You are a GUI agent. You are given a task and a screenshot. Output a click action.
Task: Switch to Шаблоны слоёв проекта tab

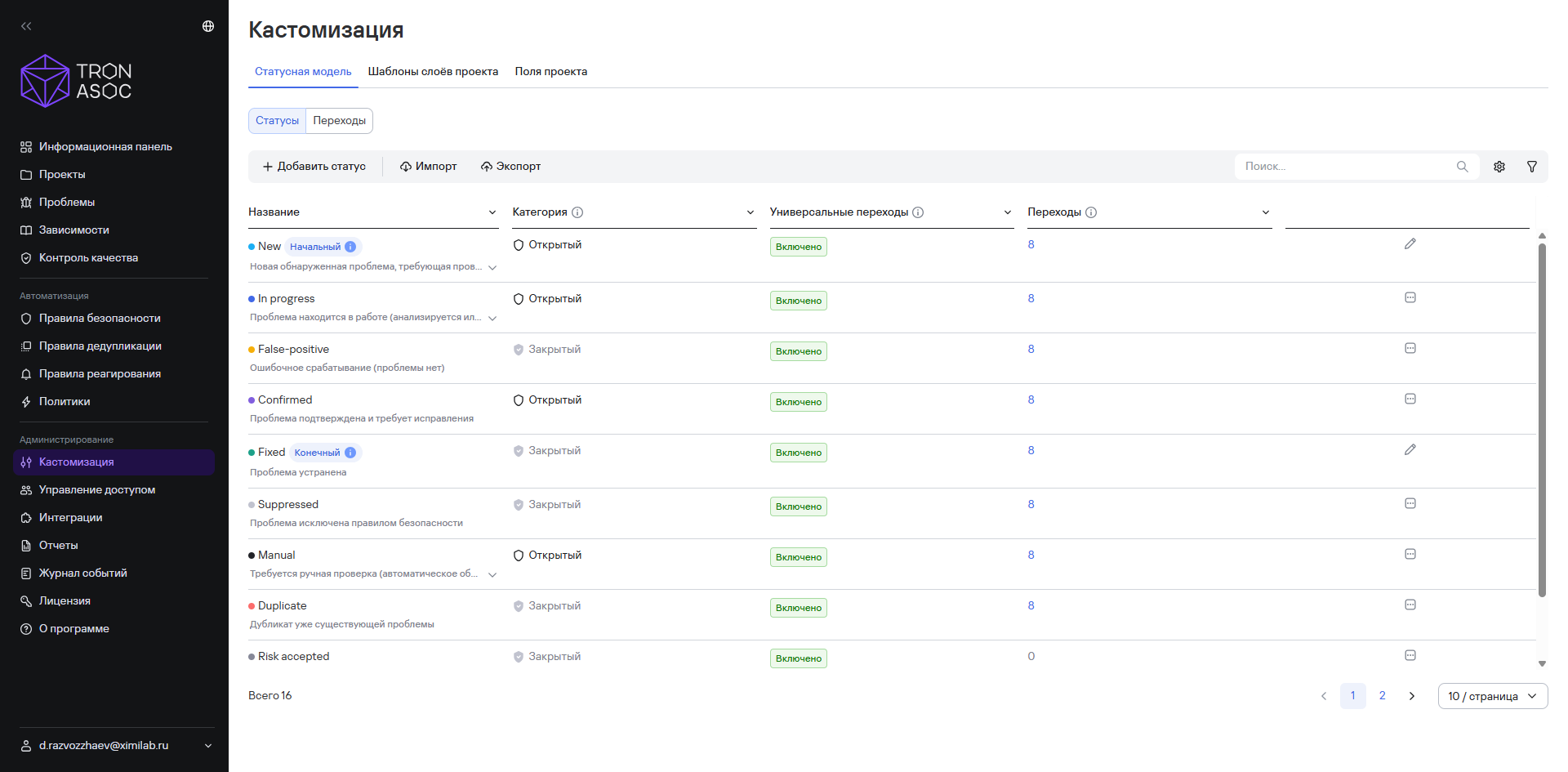(x=433, y=72)
